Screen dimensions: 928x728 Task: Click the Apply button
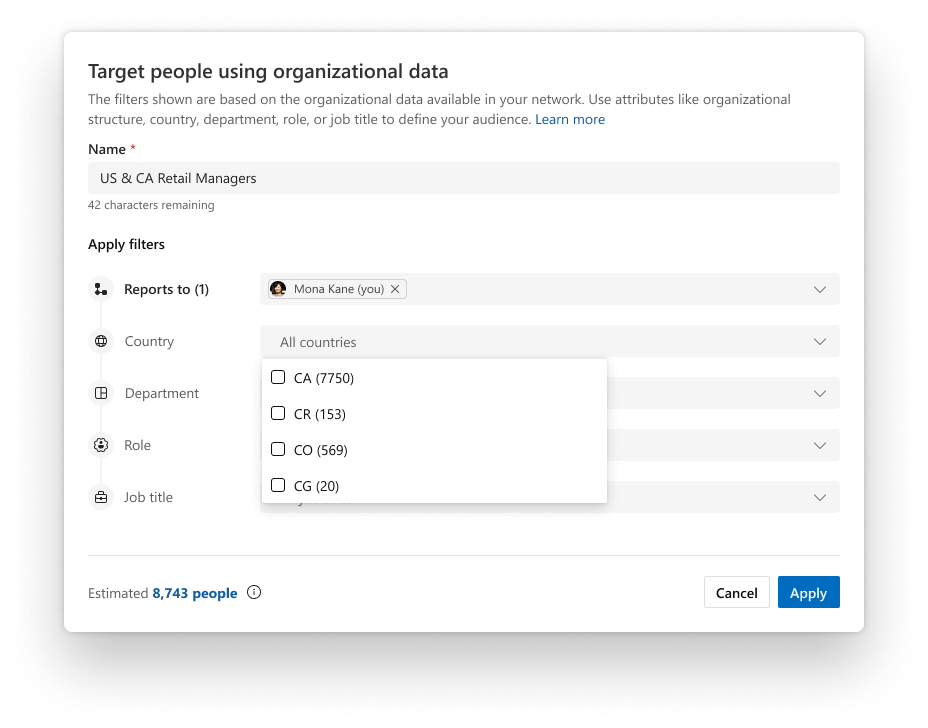click(x=808, y=592)
